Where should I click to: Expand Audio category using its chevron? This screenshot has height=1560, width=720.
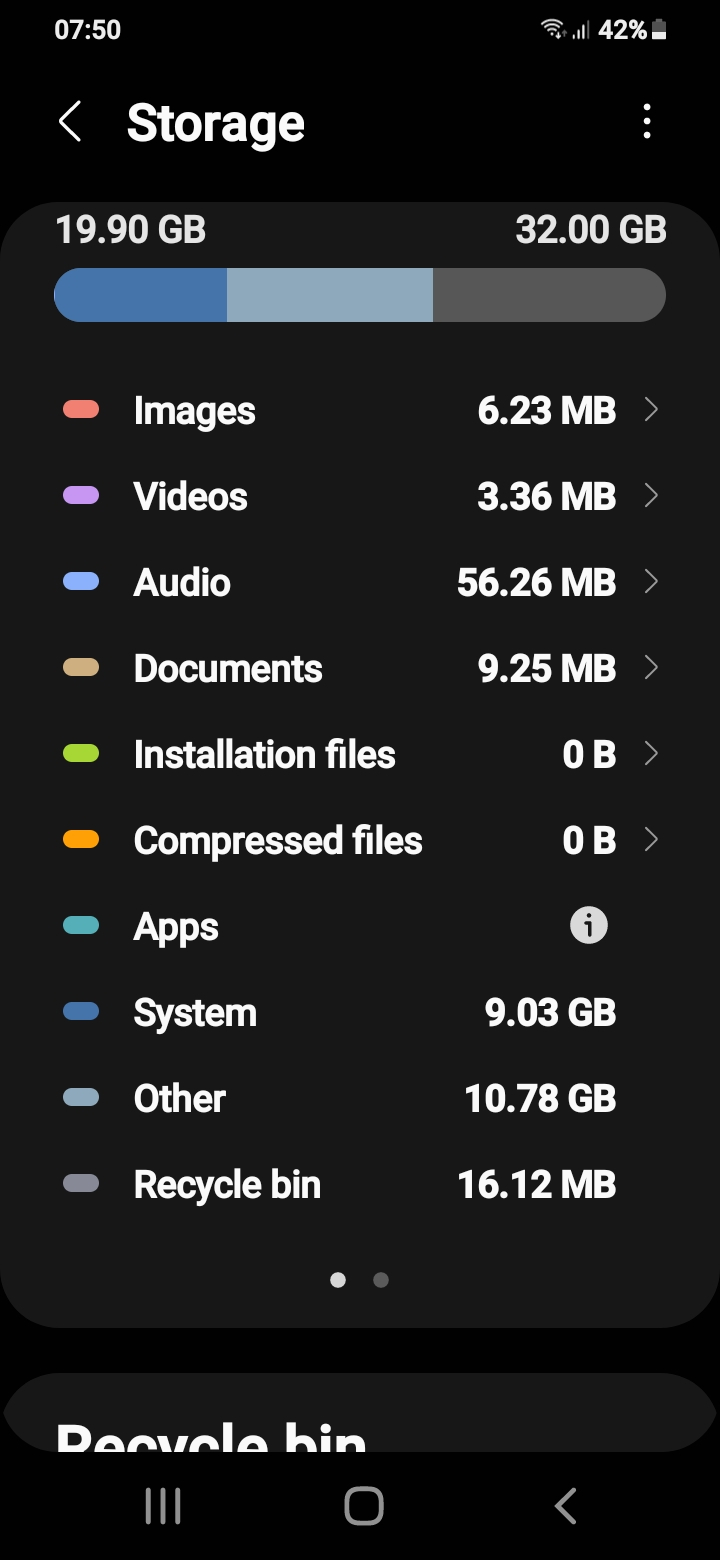(x=651, y=582)
